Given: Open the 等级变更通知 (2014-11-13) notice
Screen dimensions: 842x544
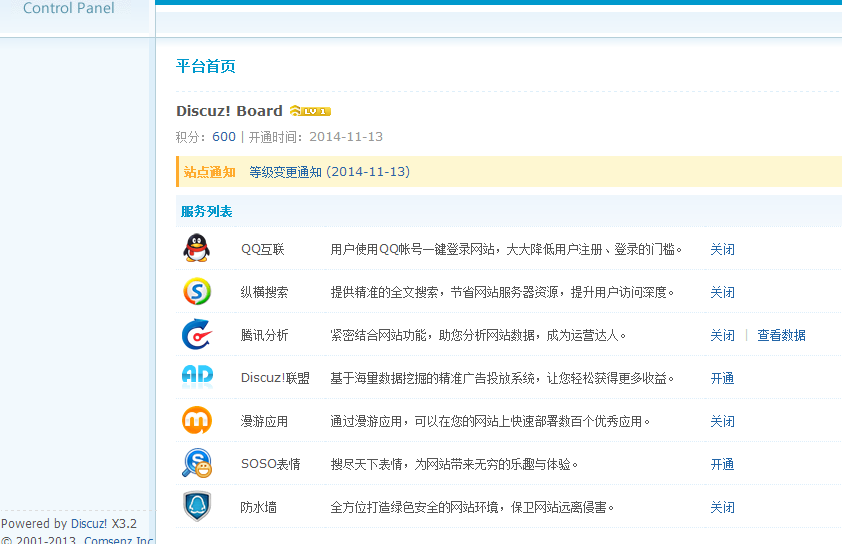Looking at the screenshot, I should tap(329, 172).
